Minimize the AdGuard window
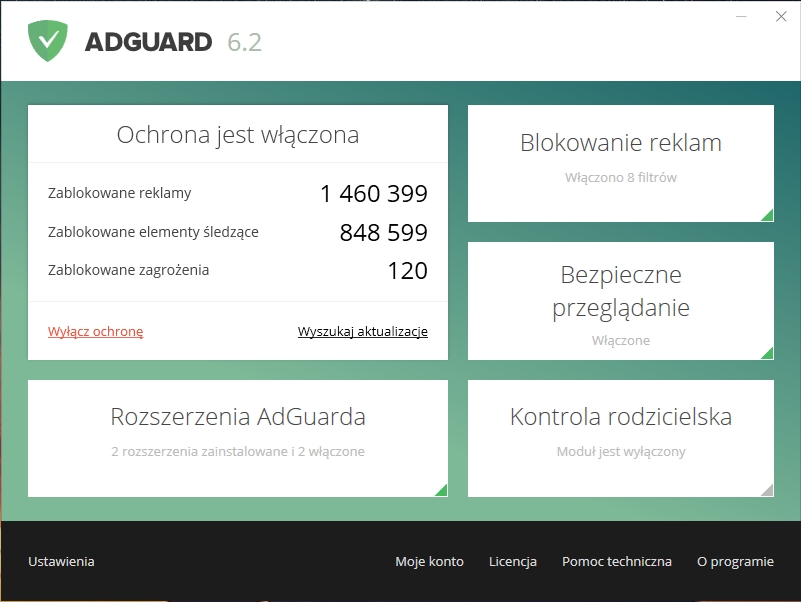 pos(741,16)
